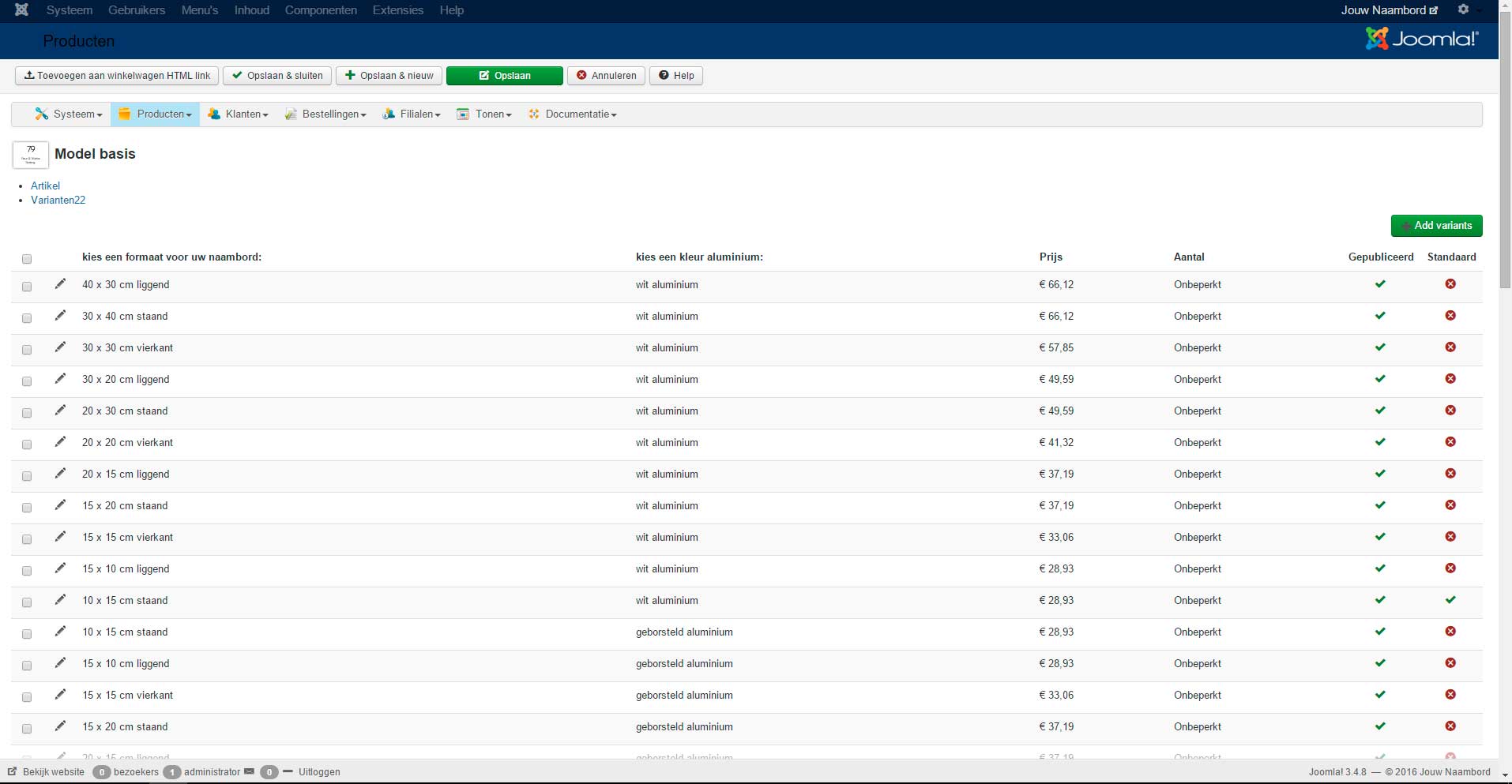
Task: Unpublish the 15 x 20 cm staand geborsteld aluminium variant
Action: (x=1380, y=726)
